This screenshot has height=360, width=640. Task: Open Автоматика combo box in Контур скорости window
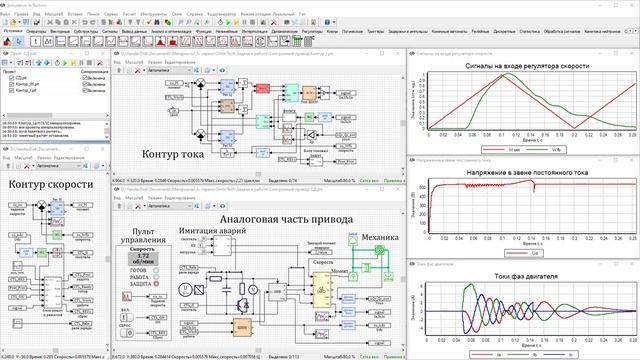coord(58,166)
